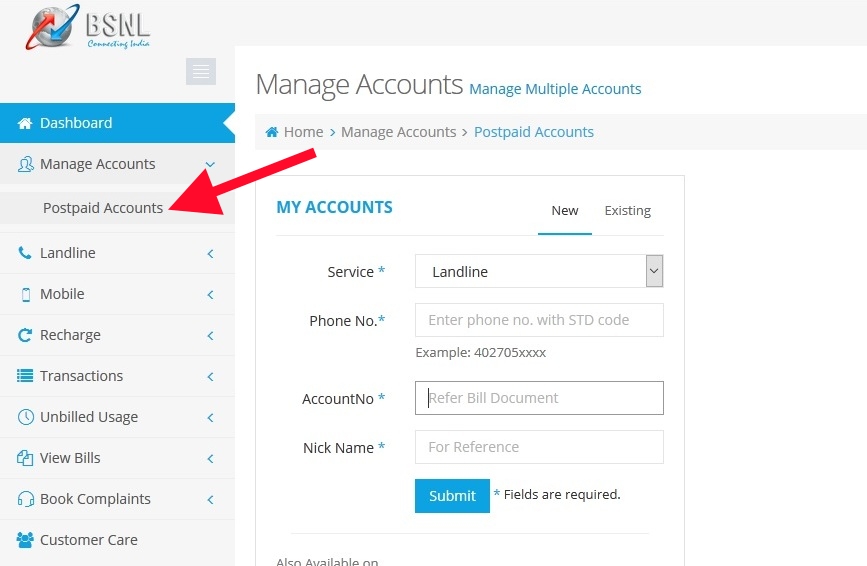Collapse the Manage Accounts chevron
This screenshot has height=566, width=867.
[210, 164]
